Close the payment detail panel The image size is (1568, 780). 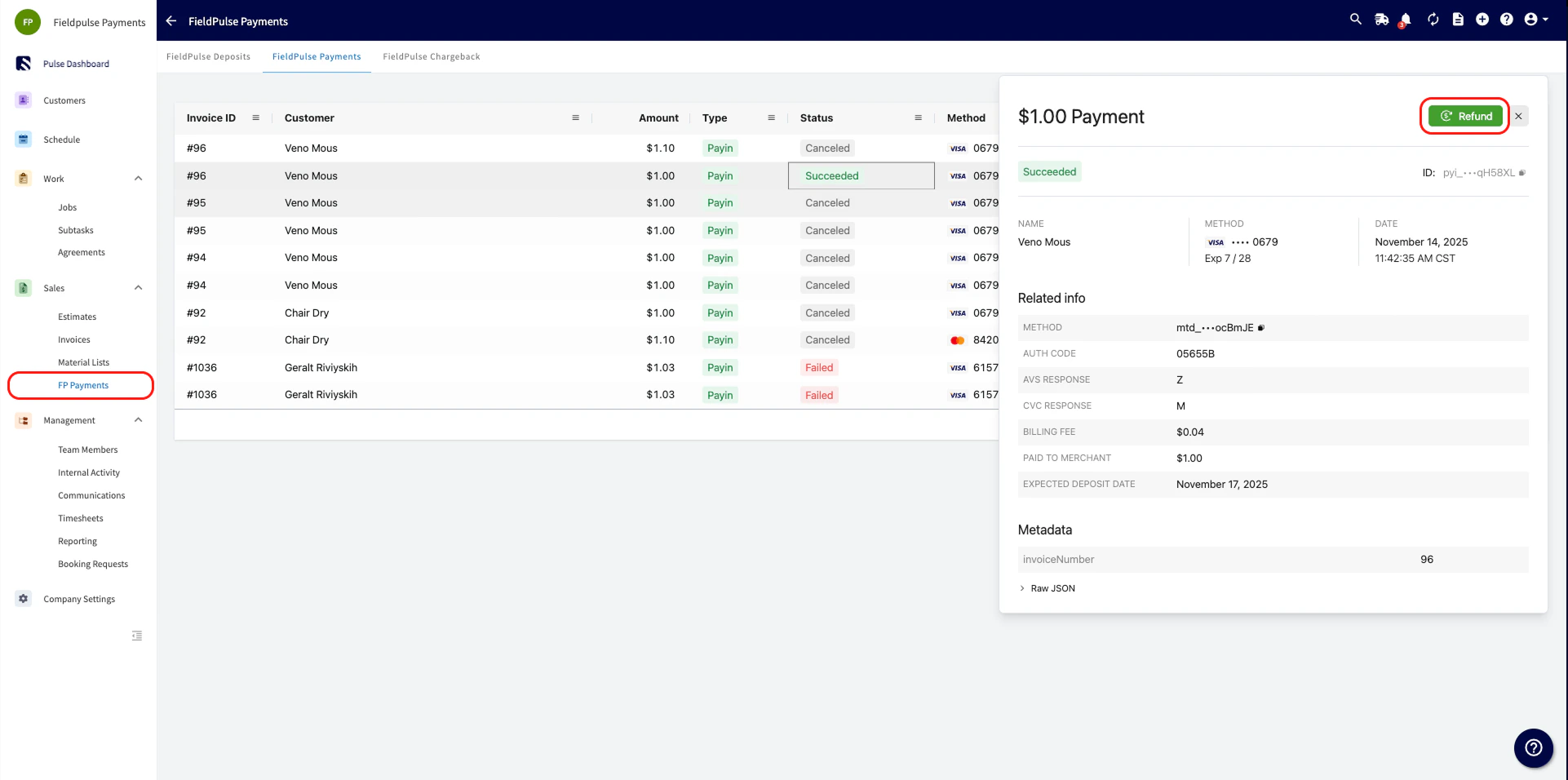pyautogui.click(x=1518, y=116)
